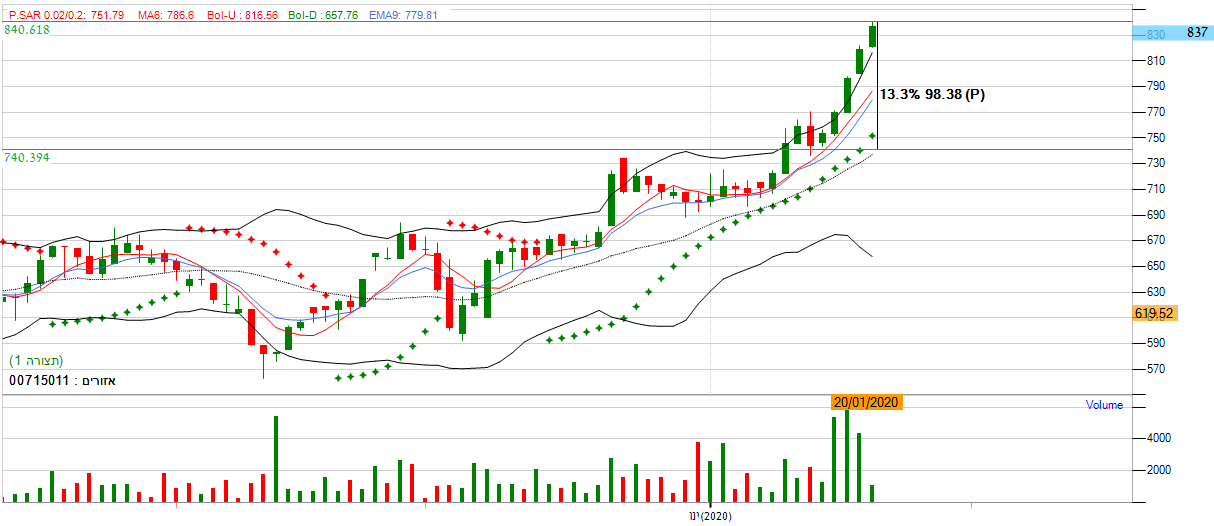Image resolution: width=1214 pixels, height=526 pixels.
Task: Click the ינו(2020) month axis label
Action: click(x=709, y=516)
